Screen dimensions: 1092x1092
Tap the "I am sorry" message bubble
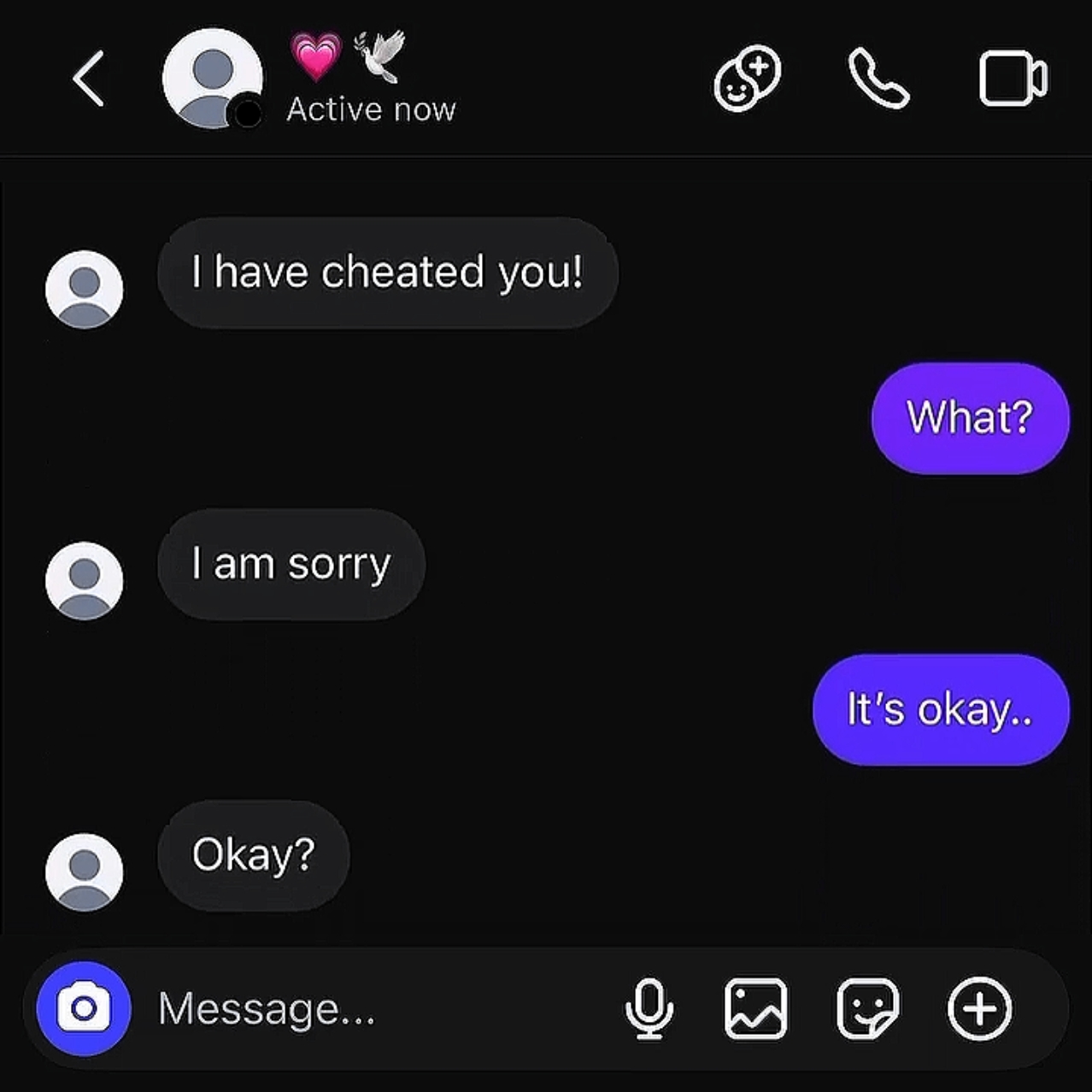[x=291, y=564]
